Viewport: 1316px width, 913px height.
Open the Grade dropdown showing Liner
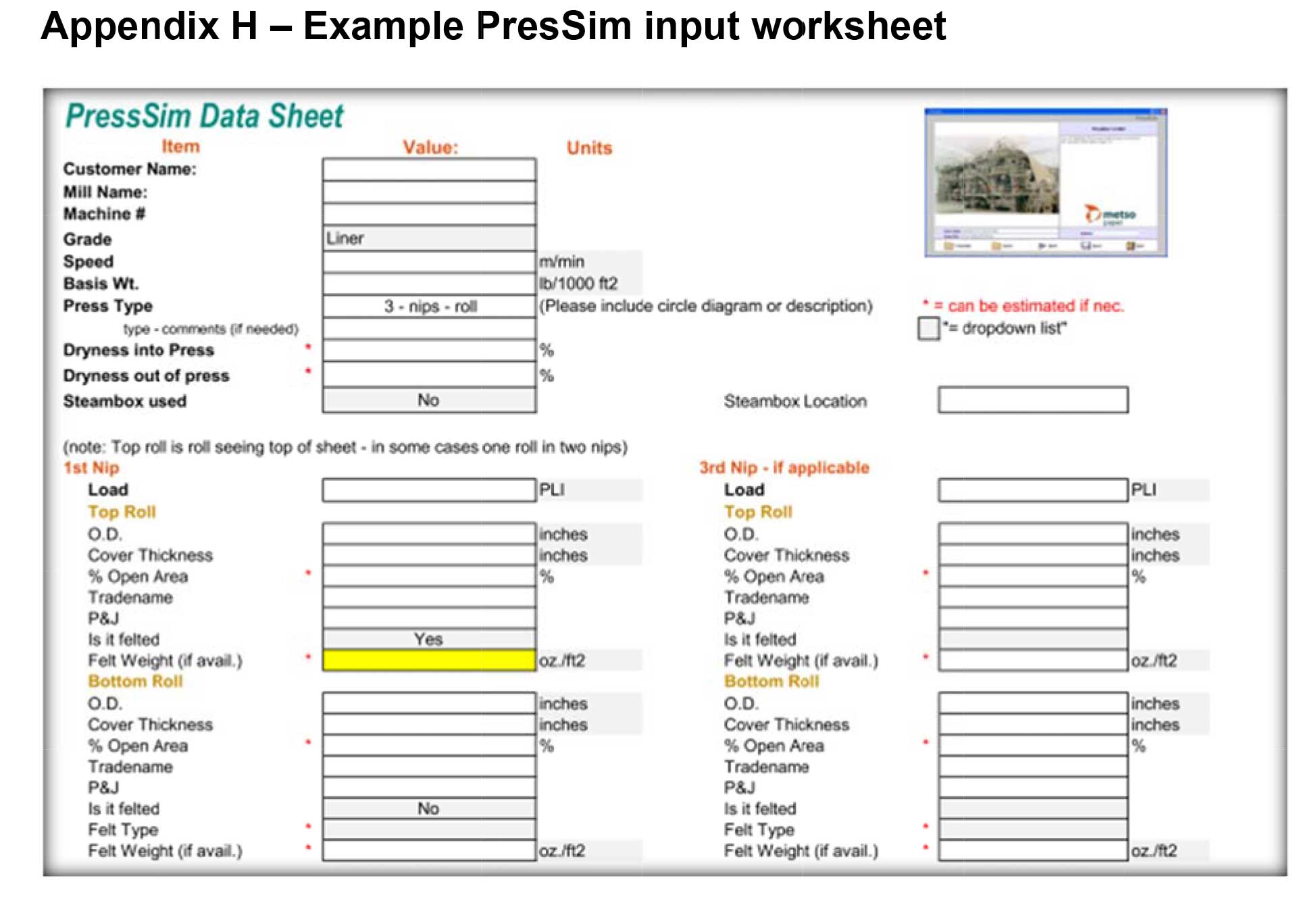click(x=429, y=238)
